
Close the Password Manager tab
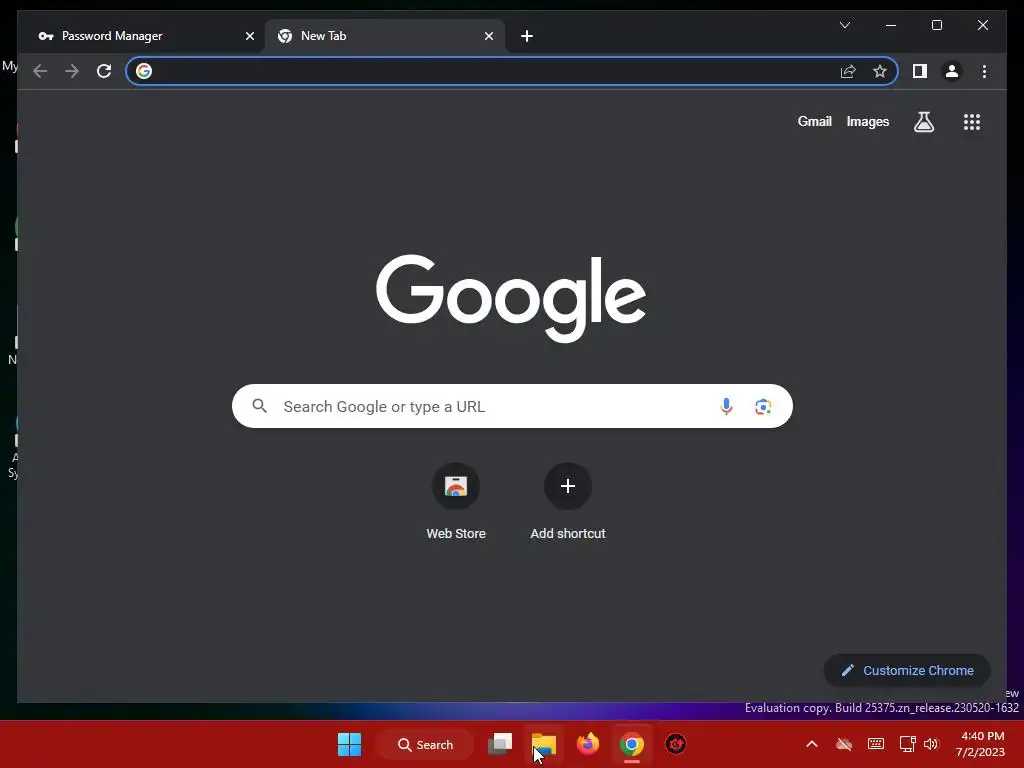point(249,36)
